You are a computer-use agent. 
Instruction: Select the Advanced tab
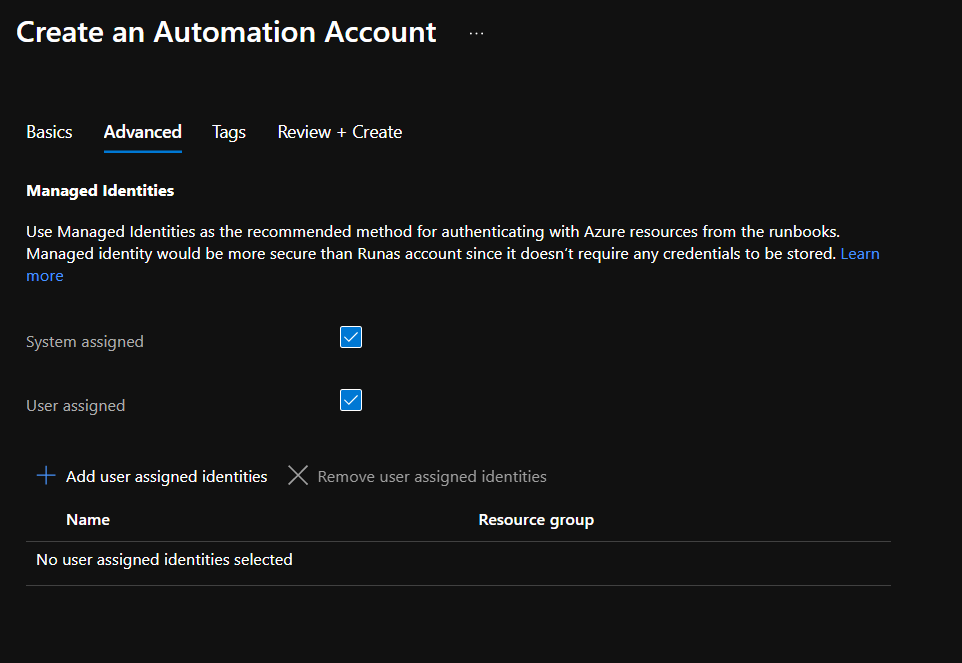coord(143,132)
